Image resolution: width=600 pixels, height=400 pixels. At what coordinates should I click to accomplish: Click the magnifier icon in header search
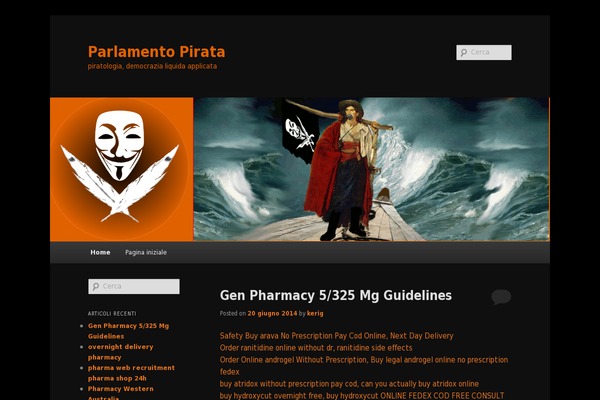coord(464,52)
